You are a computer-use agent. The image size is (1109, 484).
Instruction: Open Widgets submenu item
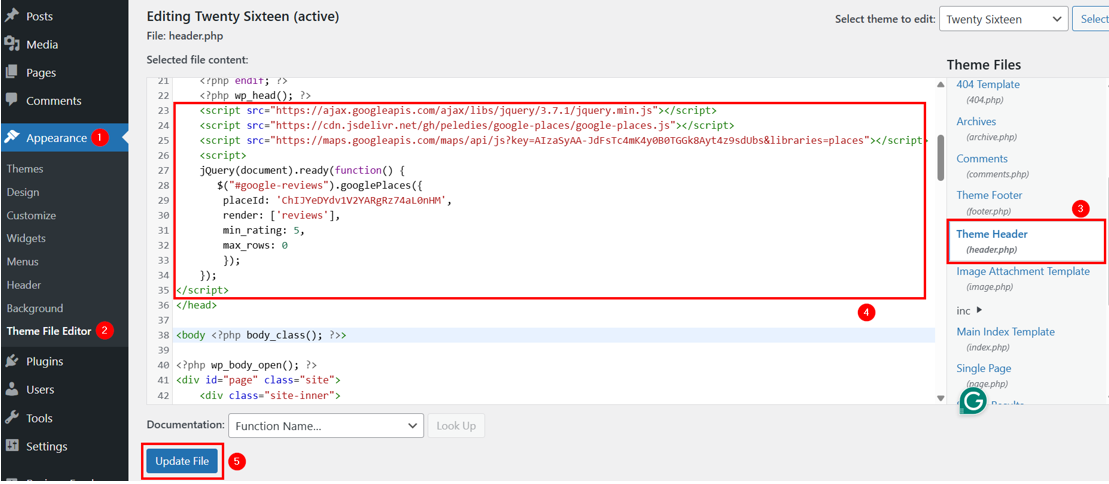(26, 238)
